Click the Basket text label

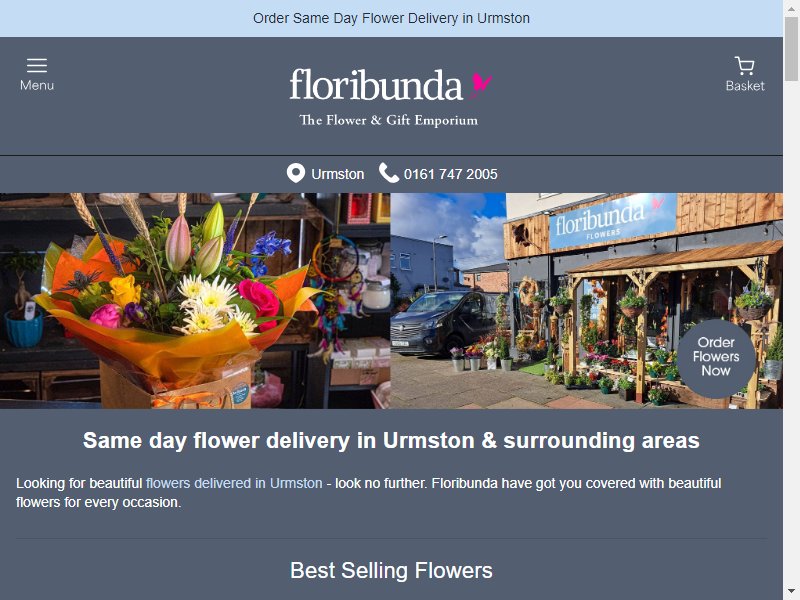pyautogui.click(x=745, y=86)
